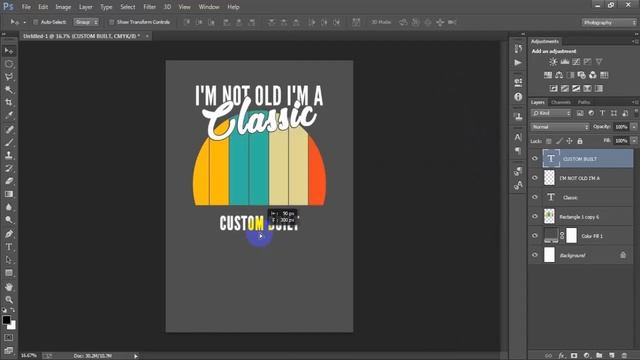
Task: Select the Eraser tool
Action: click(x=9, y=181)
